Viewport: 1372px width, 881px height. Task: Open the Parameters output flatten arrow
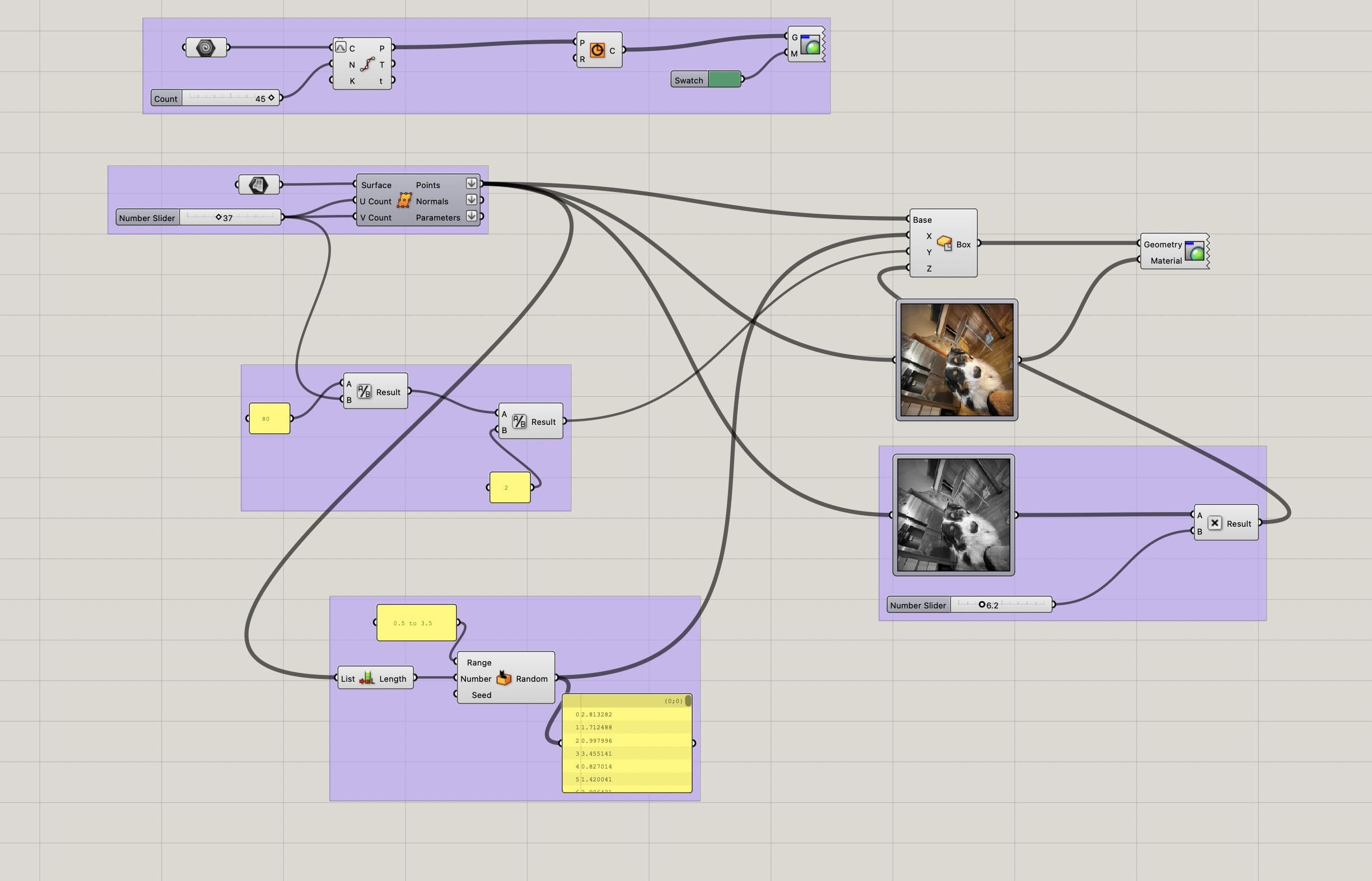pyautogui.click(x=472, y=216)
